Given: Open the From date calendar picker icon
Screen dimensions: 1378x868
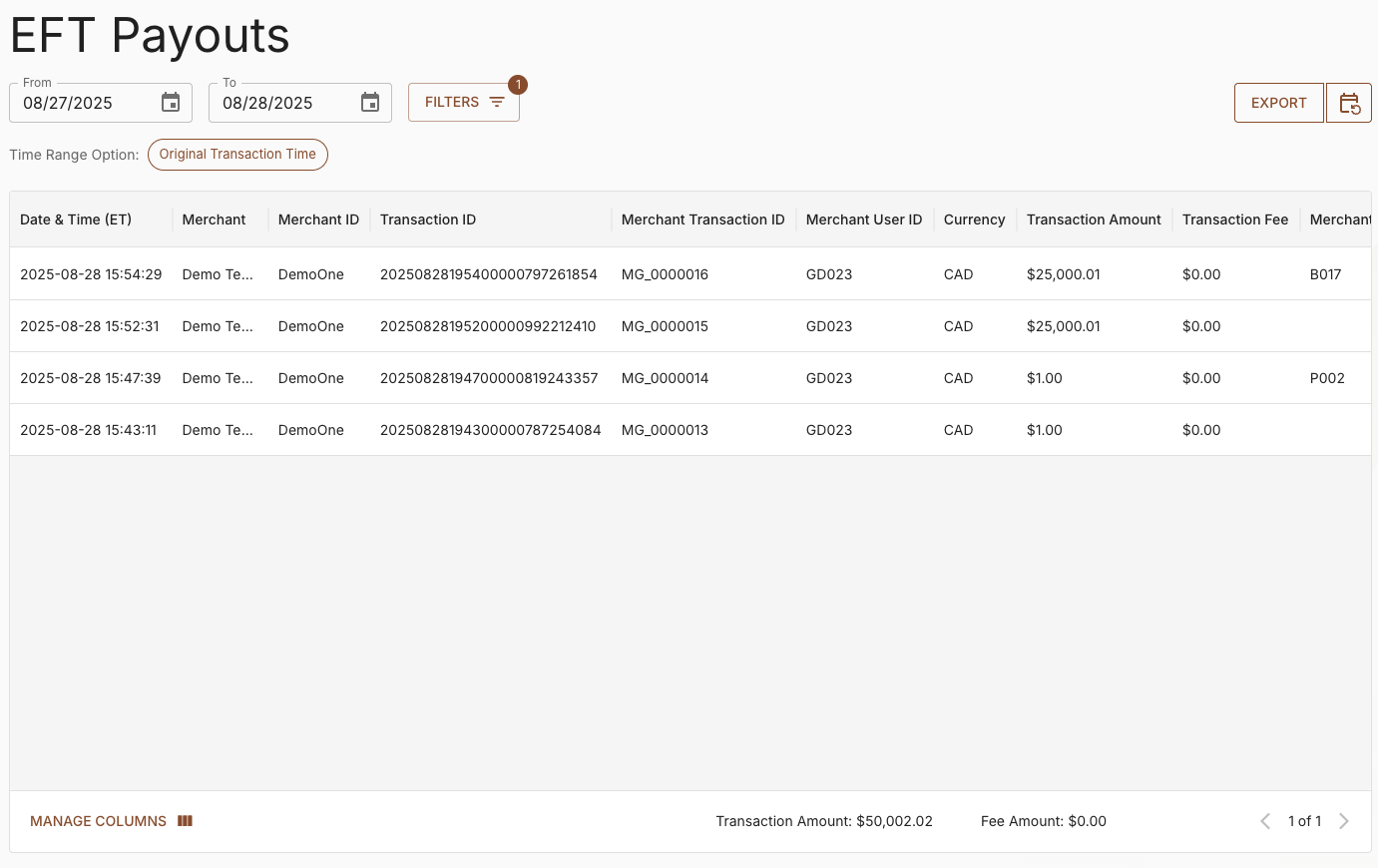Looking at the screenshot, I should click(x=170, y=102).
